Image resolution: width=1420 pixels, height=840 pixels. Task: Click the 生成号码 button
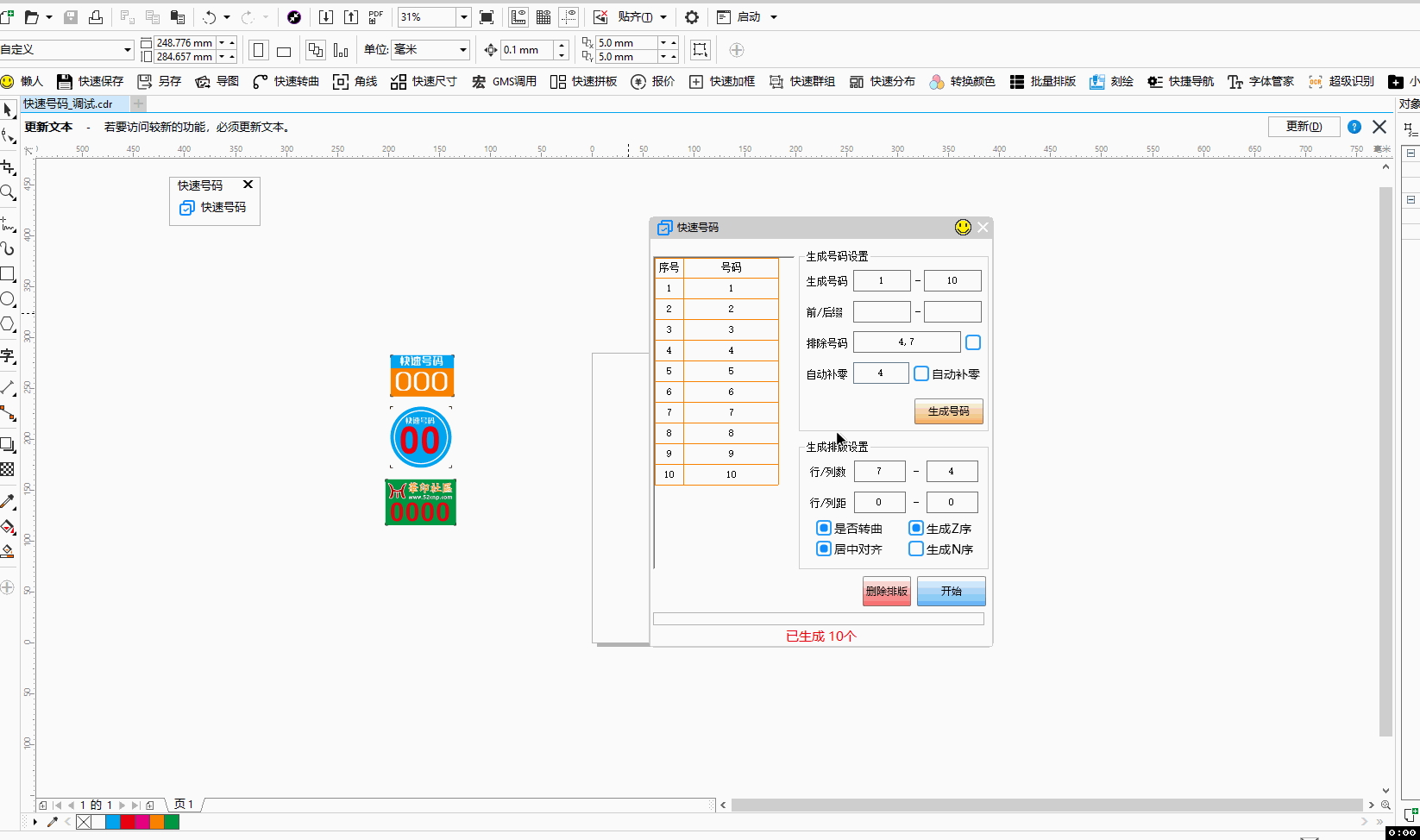948,411
